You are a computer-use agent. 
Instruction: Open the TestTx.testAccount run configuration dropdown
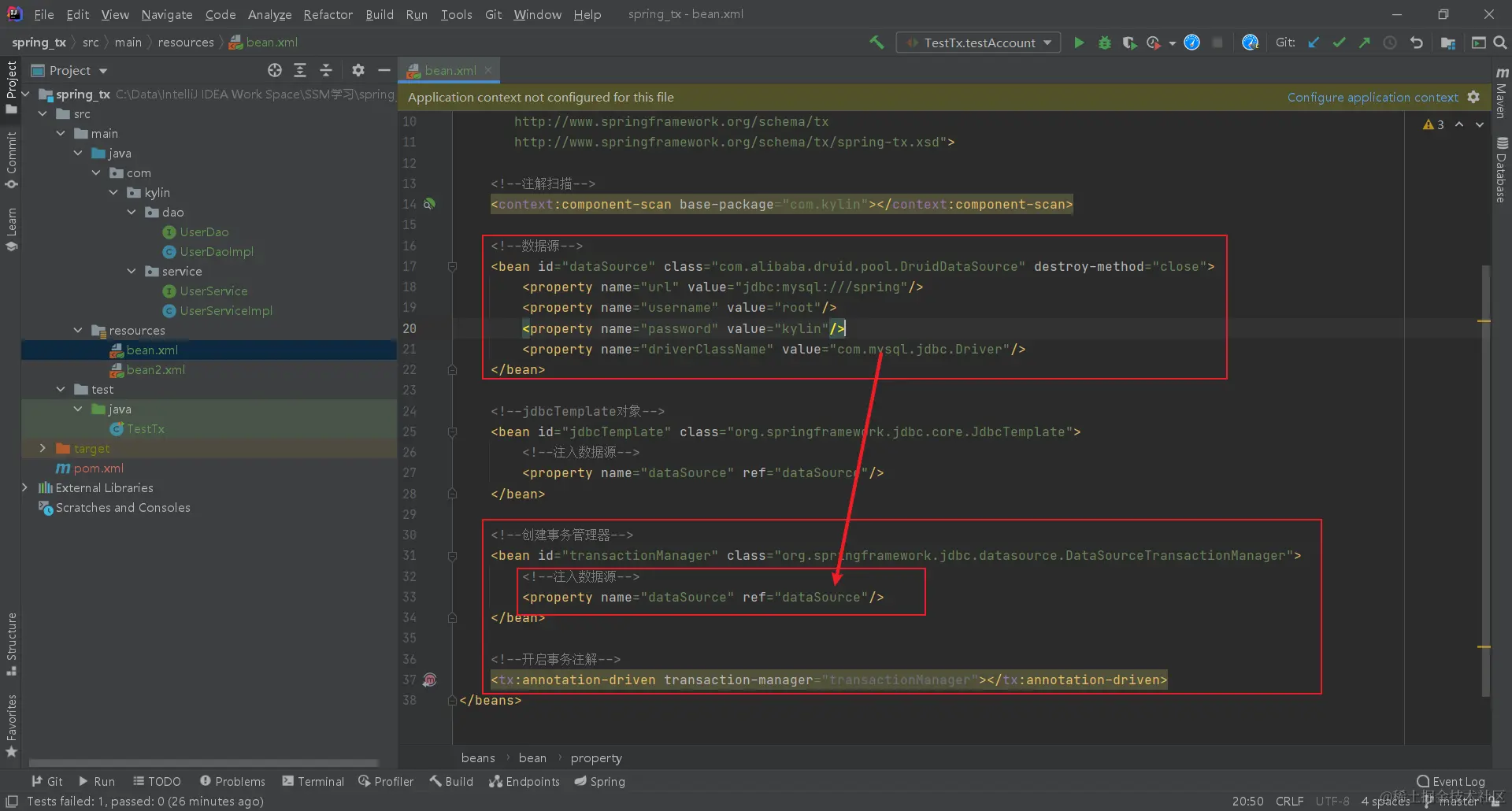point(978,43)
